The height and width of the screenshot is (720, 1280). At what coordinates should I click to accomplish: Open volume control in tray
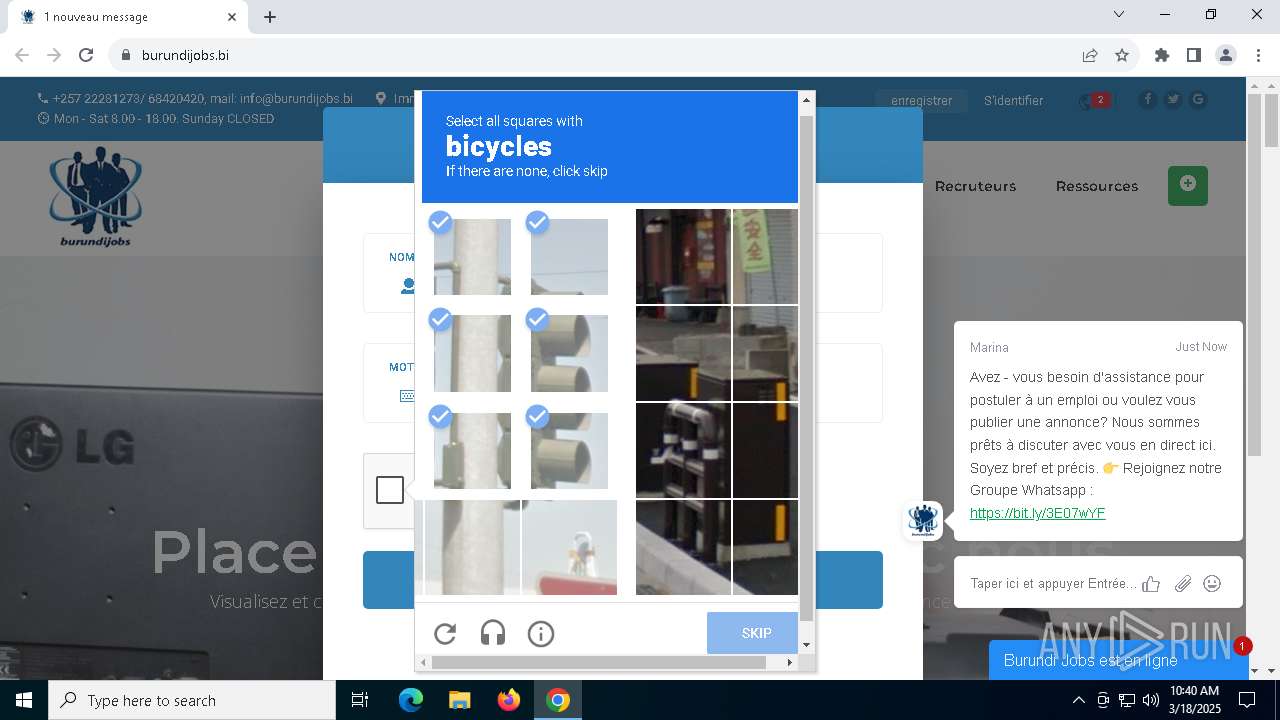[x=1151, y=700]
